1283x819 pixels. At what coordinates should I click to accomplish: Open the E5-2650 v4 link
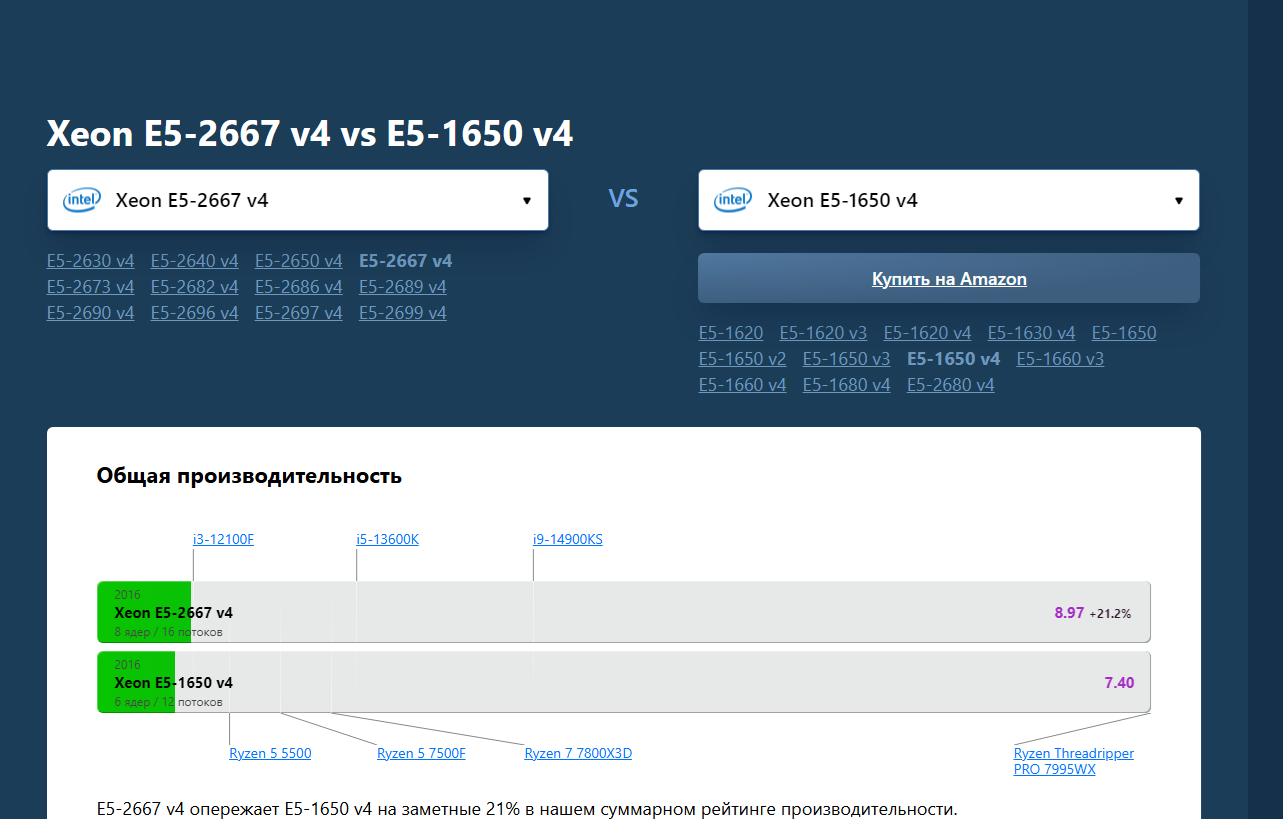[298, 261]
